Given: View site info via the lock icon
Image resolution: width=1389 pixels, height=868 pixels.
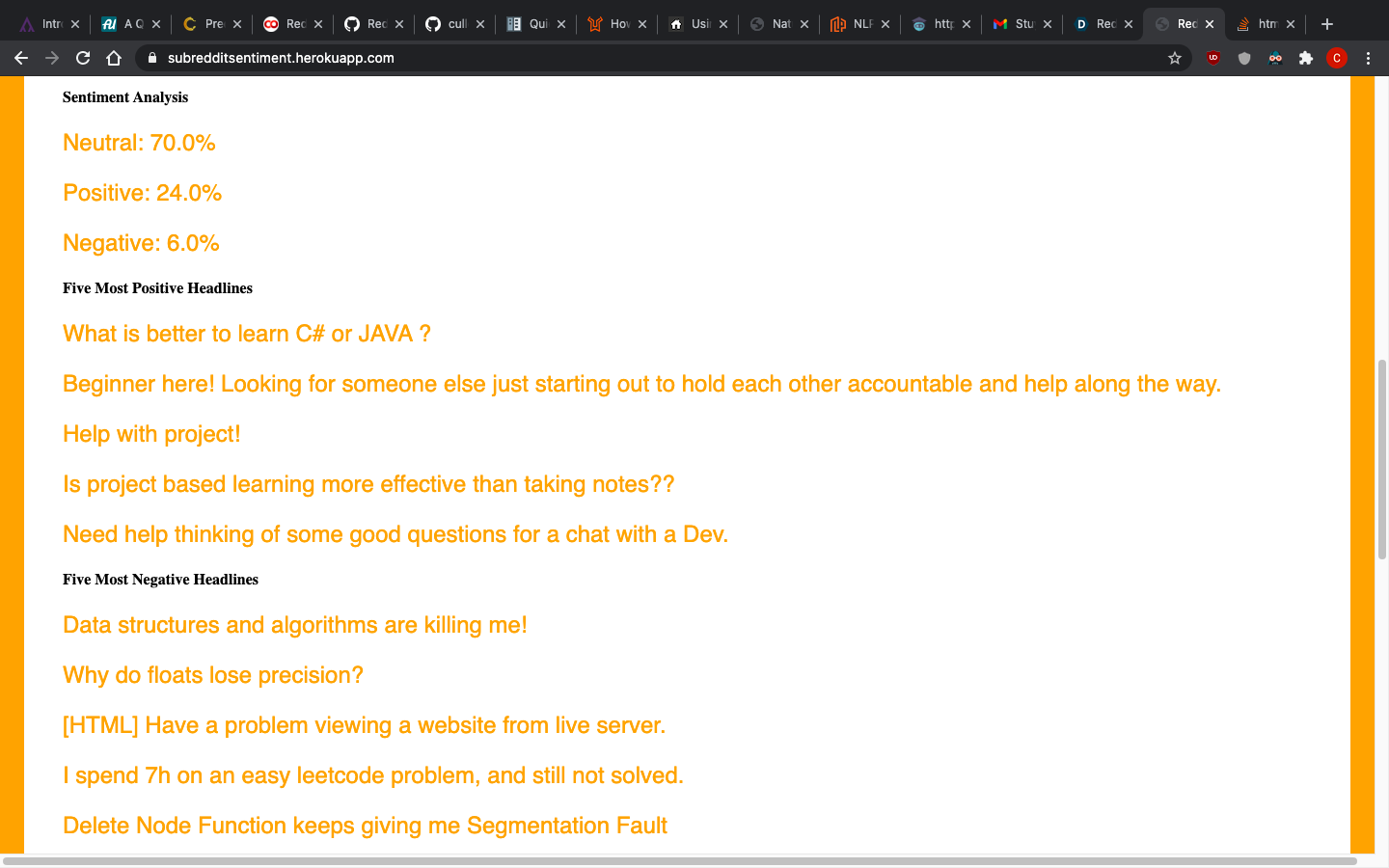Looking at the screenshot, I should [151, 58].
